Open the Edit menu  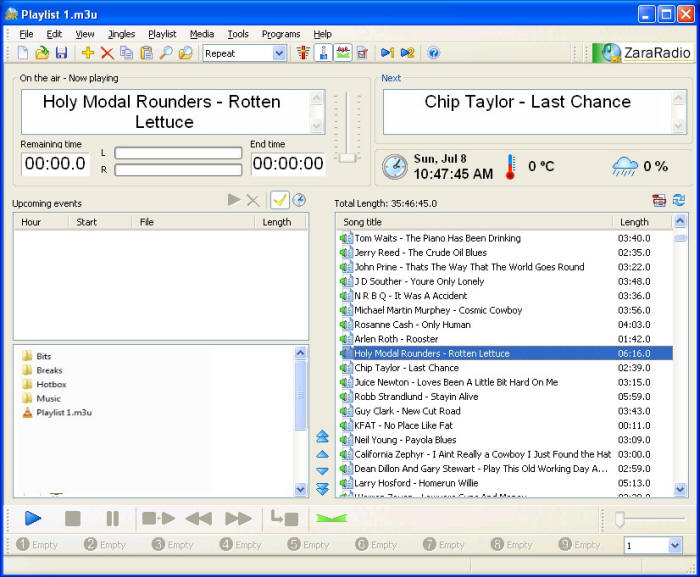[54, 34]
